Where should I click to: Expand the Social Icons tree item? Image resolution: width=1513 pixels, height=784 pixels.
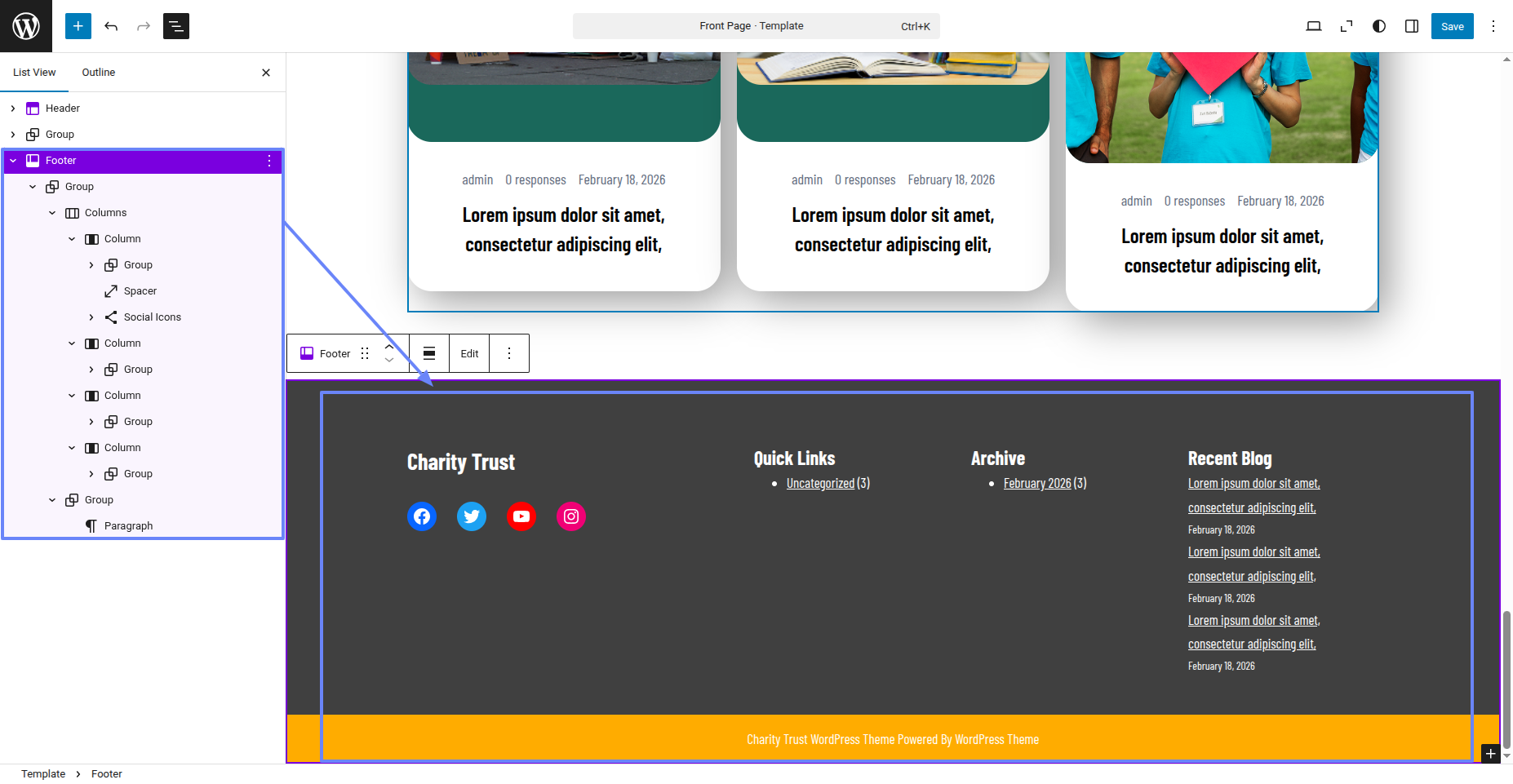(x=91, y=317)
